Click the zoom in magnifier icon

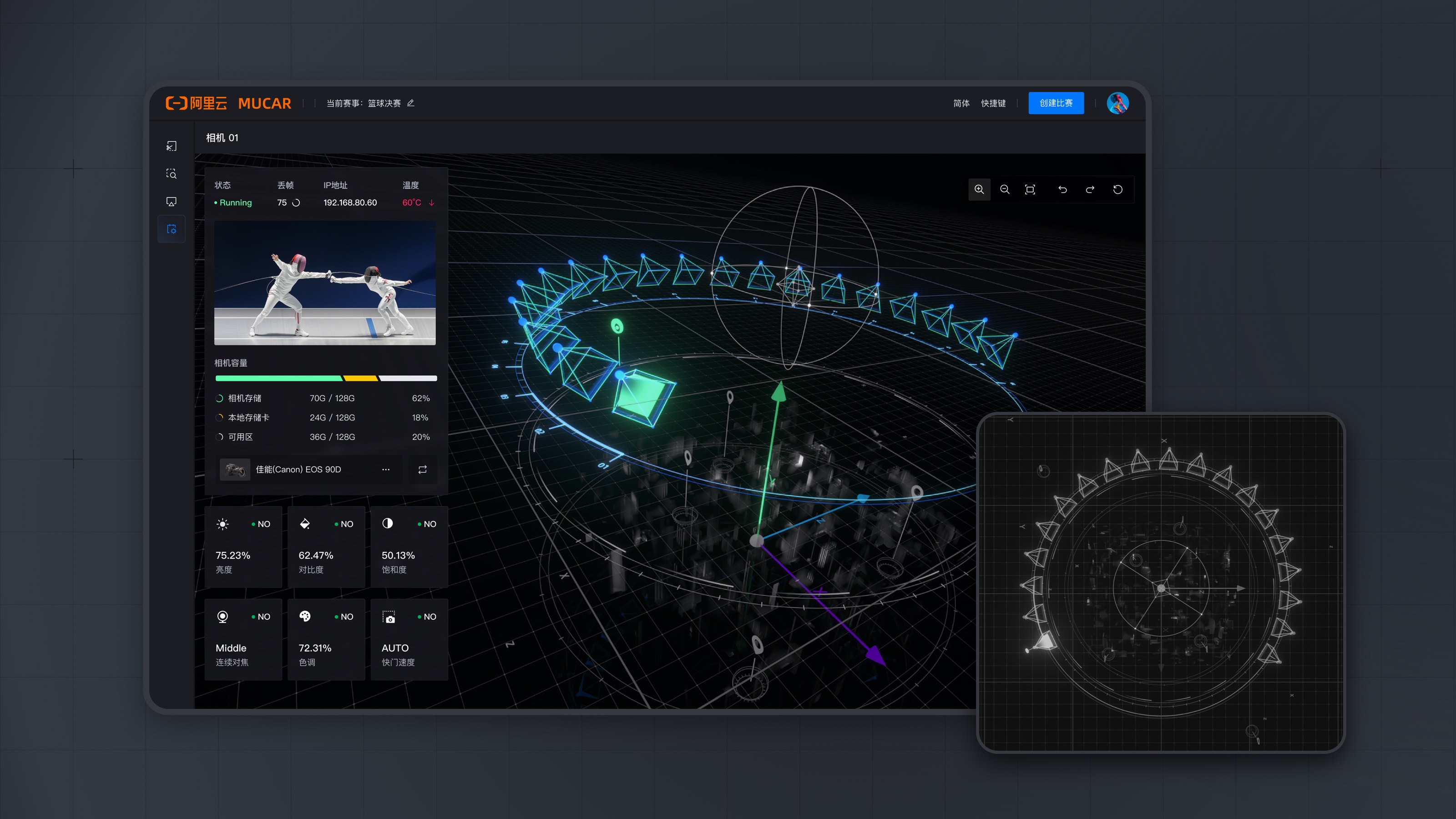pos(979,189)
